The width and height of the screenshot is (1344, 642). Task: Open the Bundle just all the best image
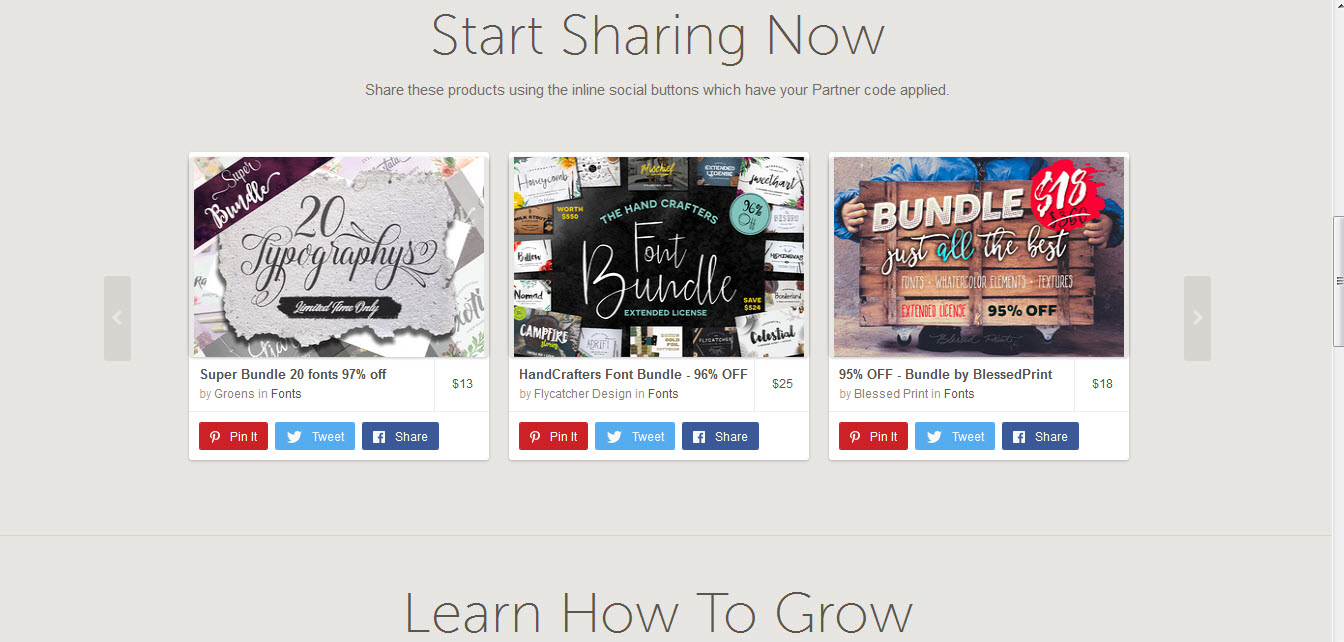pyautogui.click(x=979, y=257)
